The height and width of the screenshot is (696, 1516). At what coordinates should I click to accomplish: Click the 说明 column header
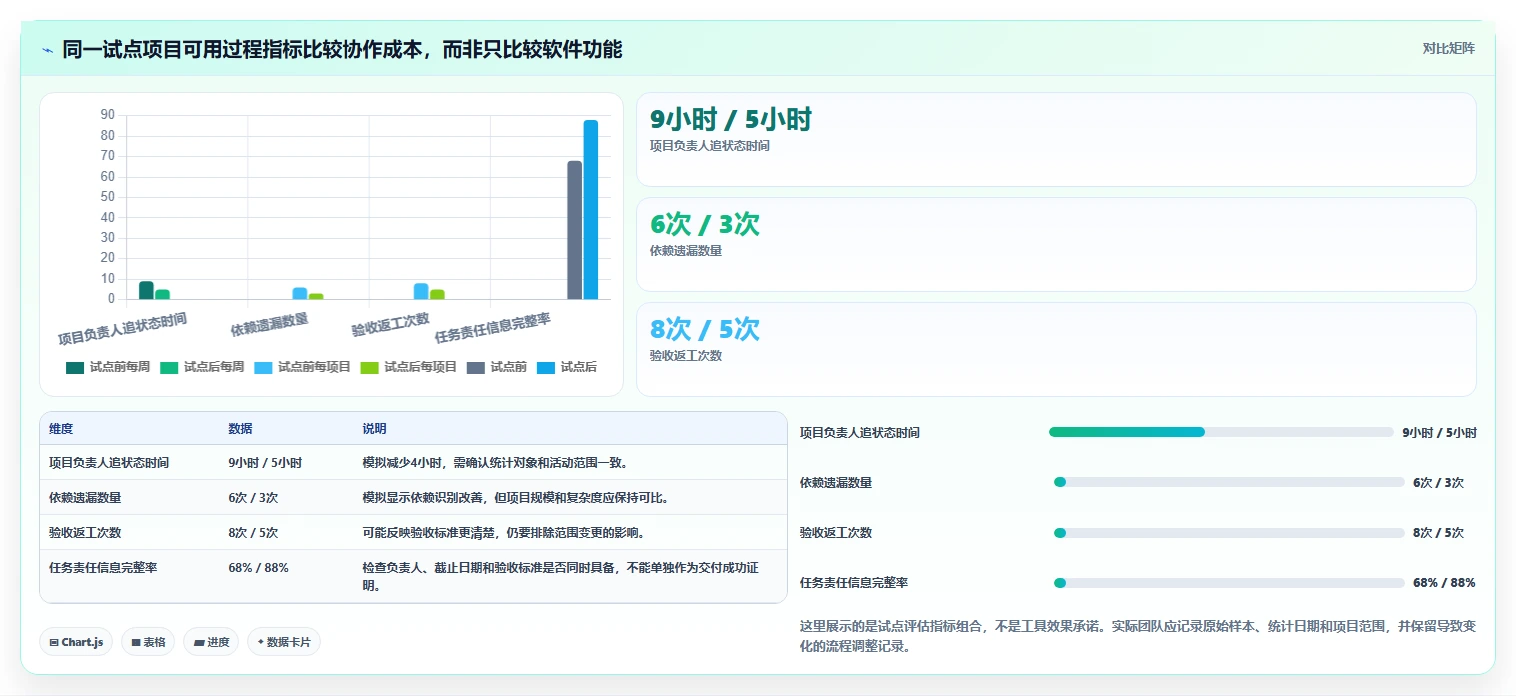click(374, 428)
